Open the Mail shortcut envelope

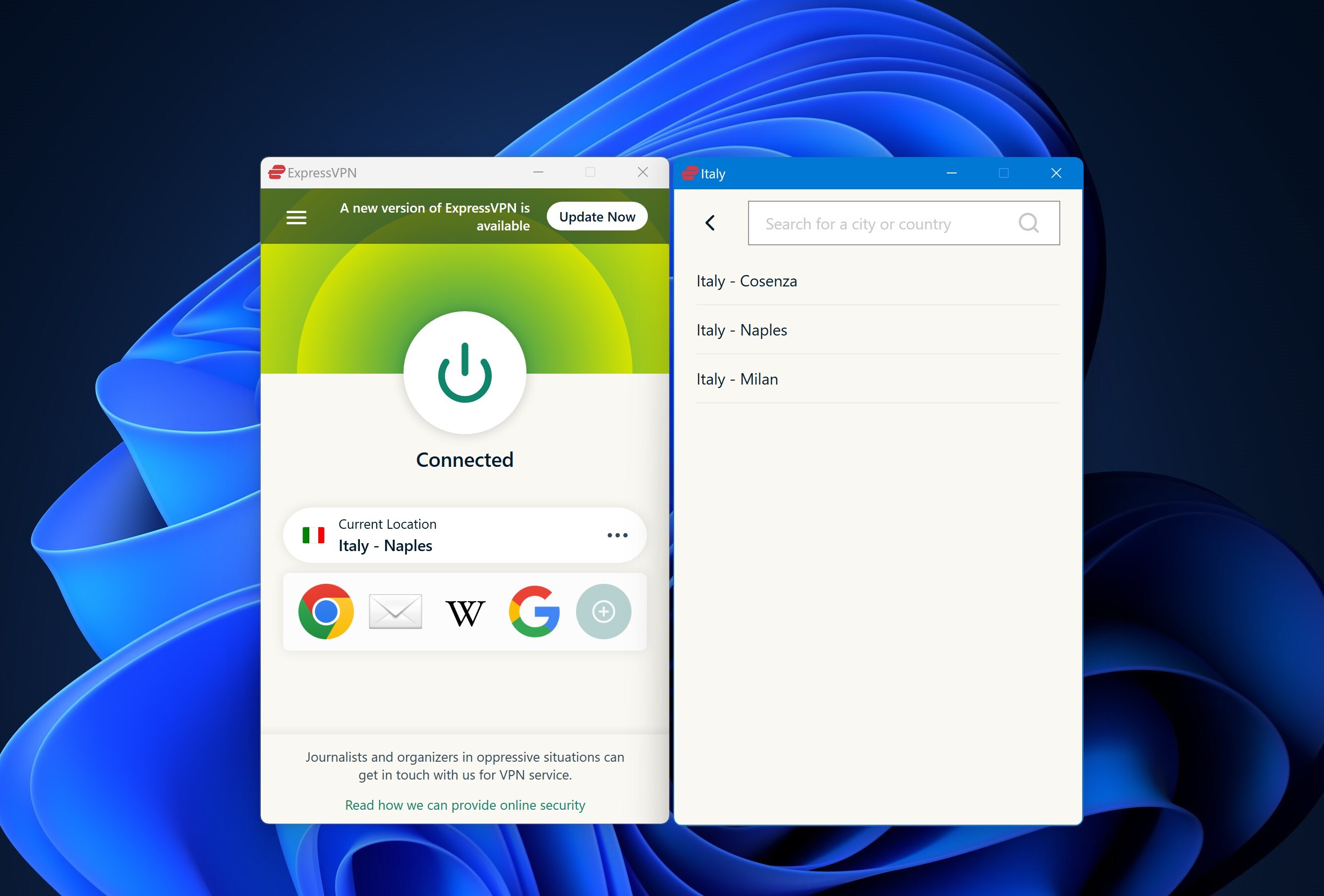click(x=396, y=611)
